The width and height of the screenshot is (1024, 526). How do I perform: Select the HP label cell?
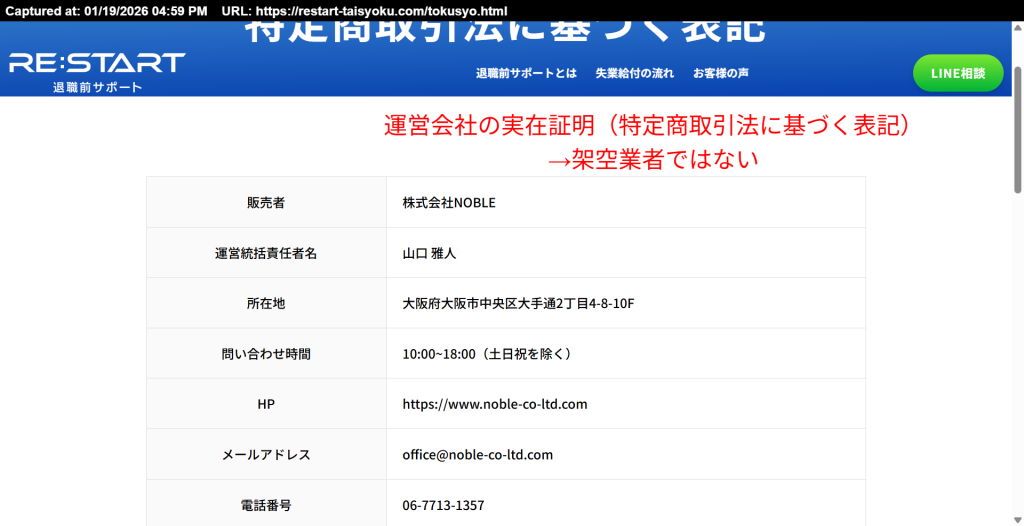click(266, 404)
